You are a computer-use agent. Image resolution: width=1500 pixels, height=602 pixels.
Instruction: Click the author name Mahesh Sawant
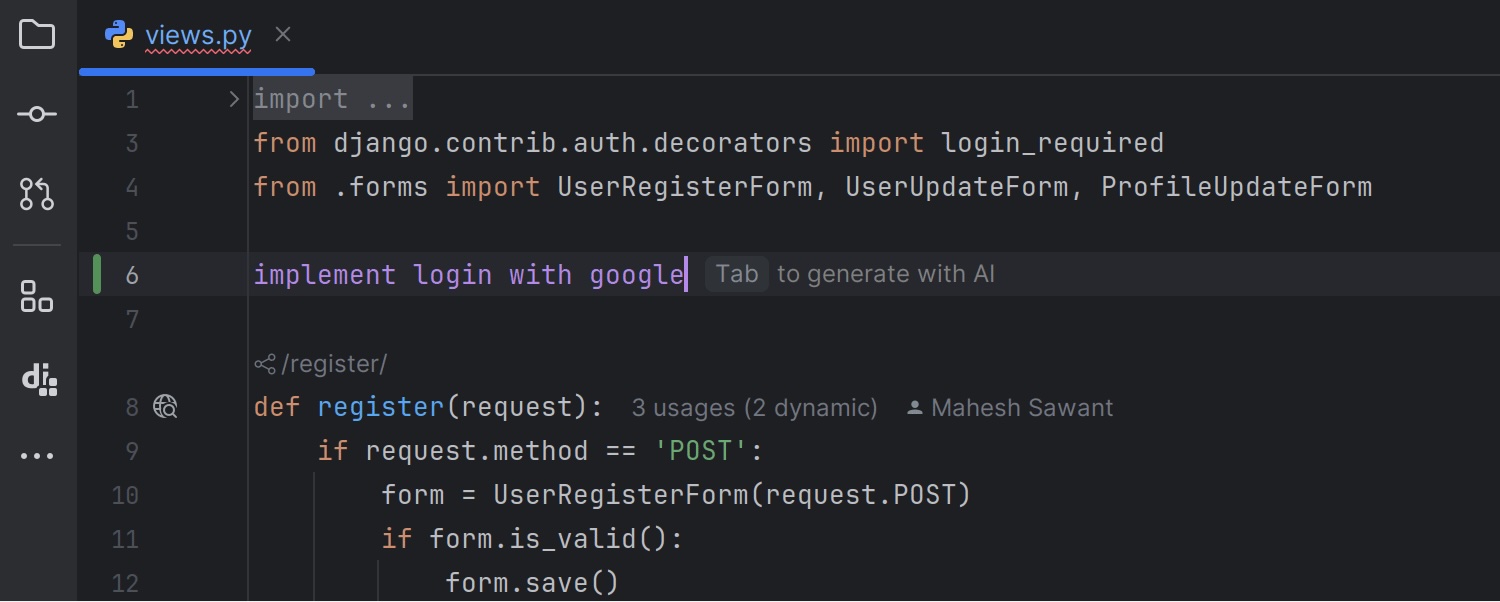(1022, 407)
